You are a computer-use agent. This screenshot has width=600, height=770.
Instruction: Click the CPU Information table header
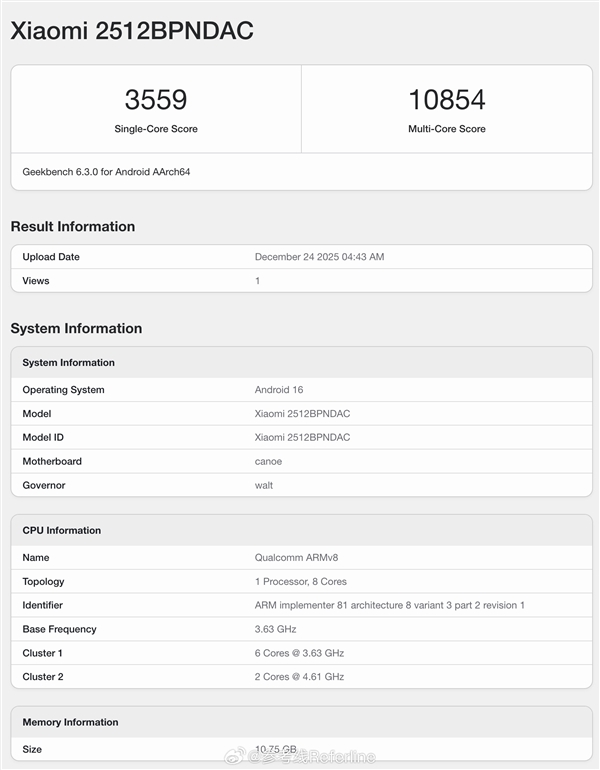(62, 530)
